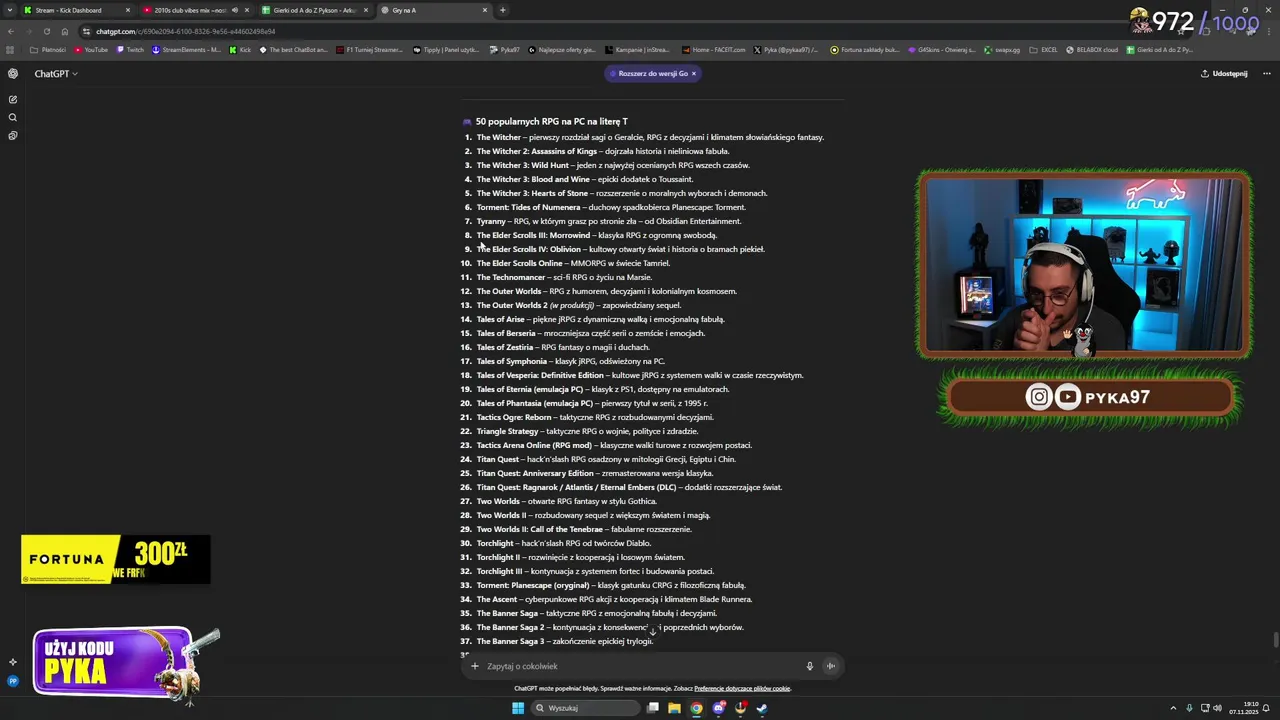The image size is (1280, 720).
Task: Open the notifications bell in system tray
Action: (x=1266, y=708)
